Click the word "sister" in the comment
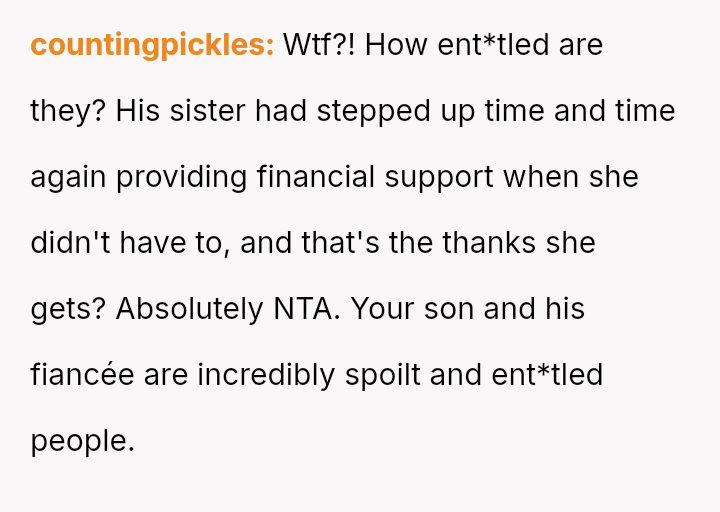This screenshot has width=720, height=512. coord(207,111)
